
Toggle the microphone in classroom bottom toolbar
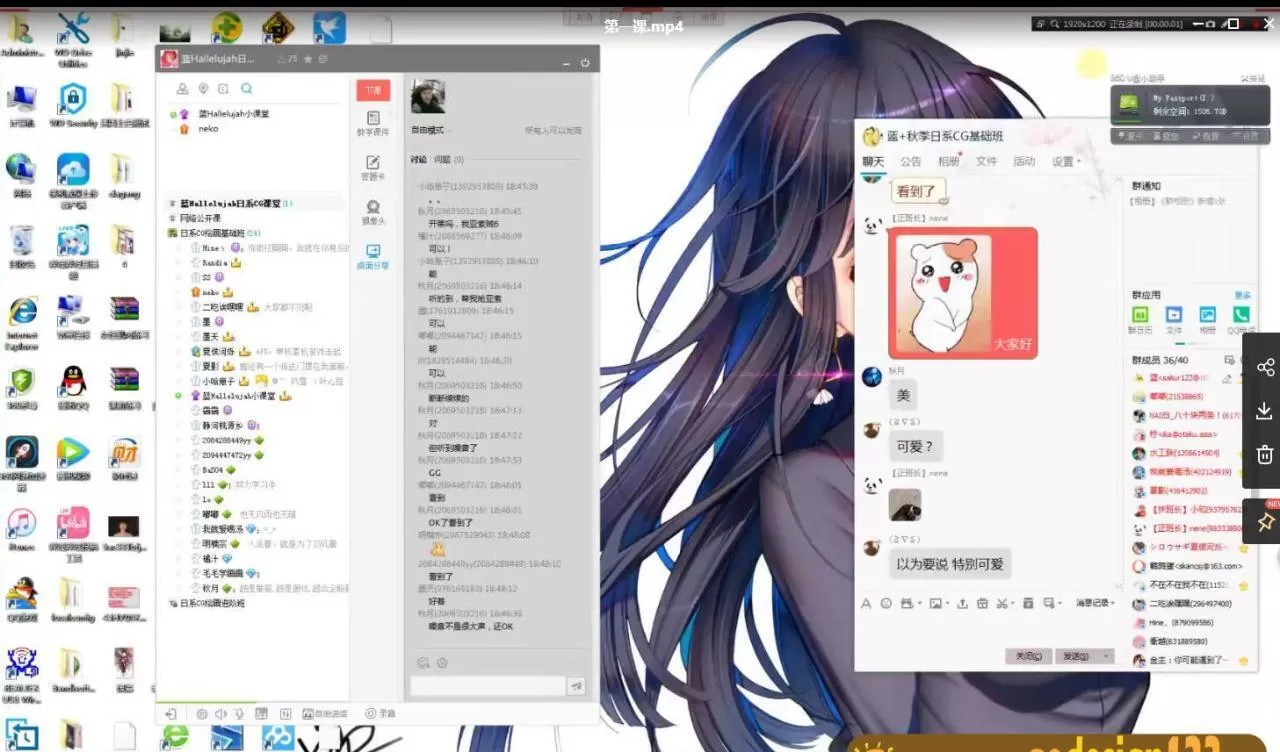click(239, 714)
